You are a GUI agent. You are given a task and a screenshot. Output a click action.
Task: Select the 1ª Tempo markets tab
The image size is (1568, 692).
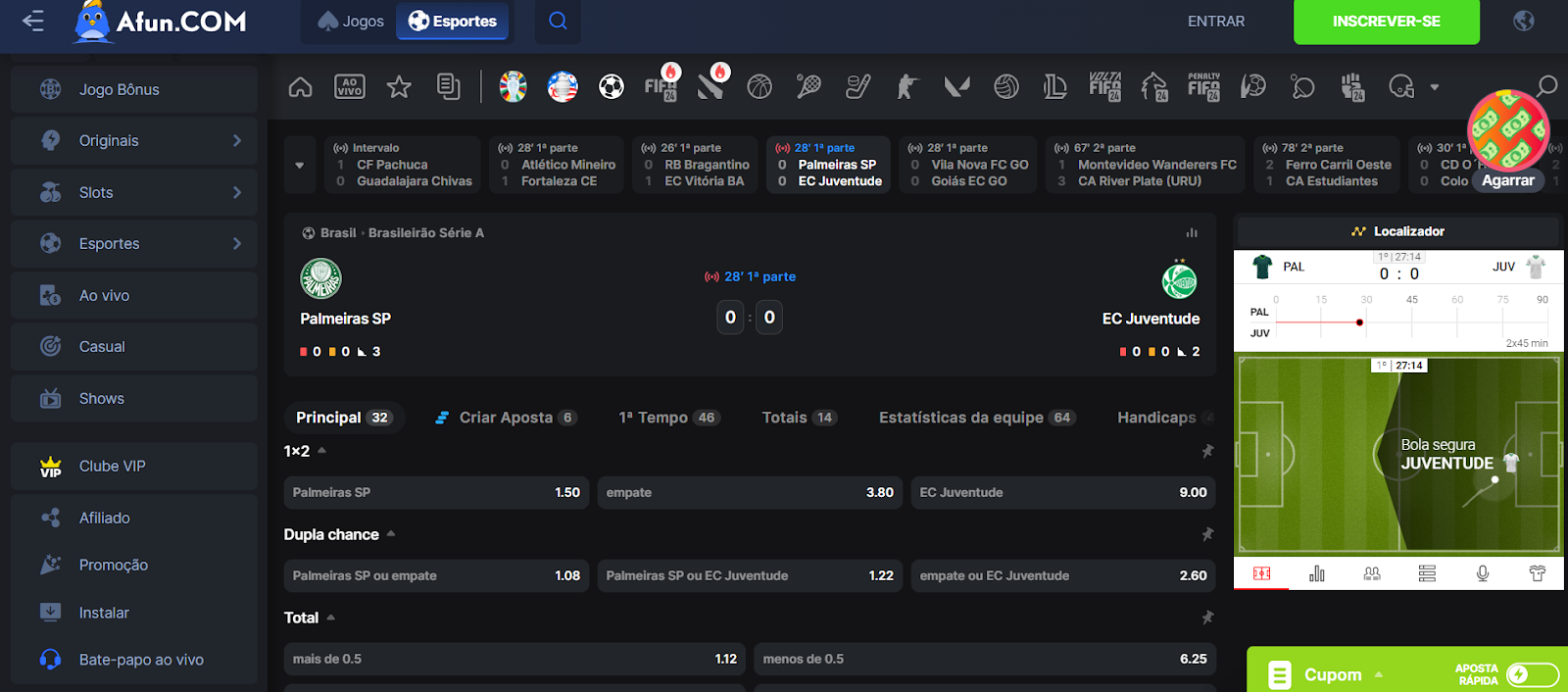tap(670, 418)
